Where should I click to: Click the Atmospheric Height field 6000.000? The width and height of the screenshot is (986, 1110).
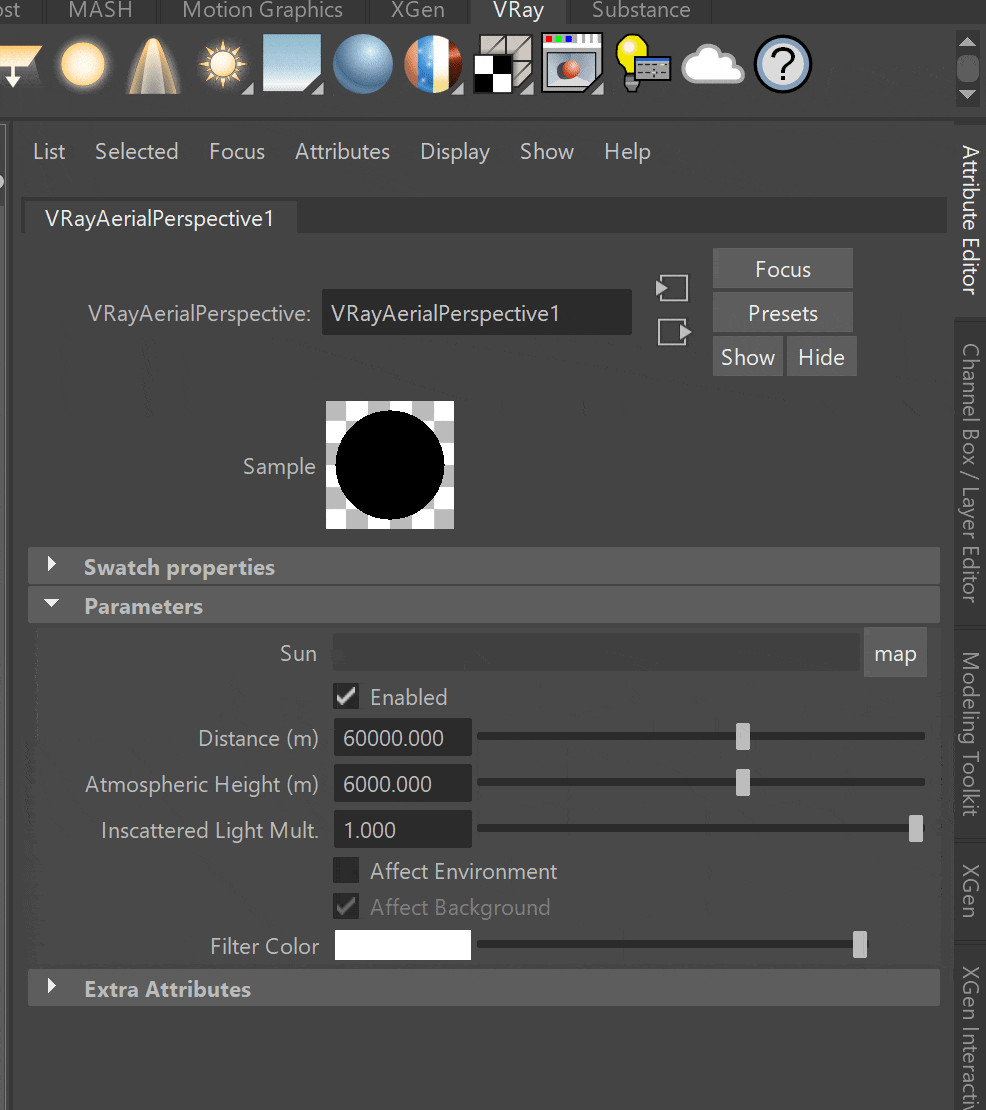403,784
